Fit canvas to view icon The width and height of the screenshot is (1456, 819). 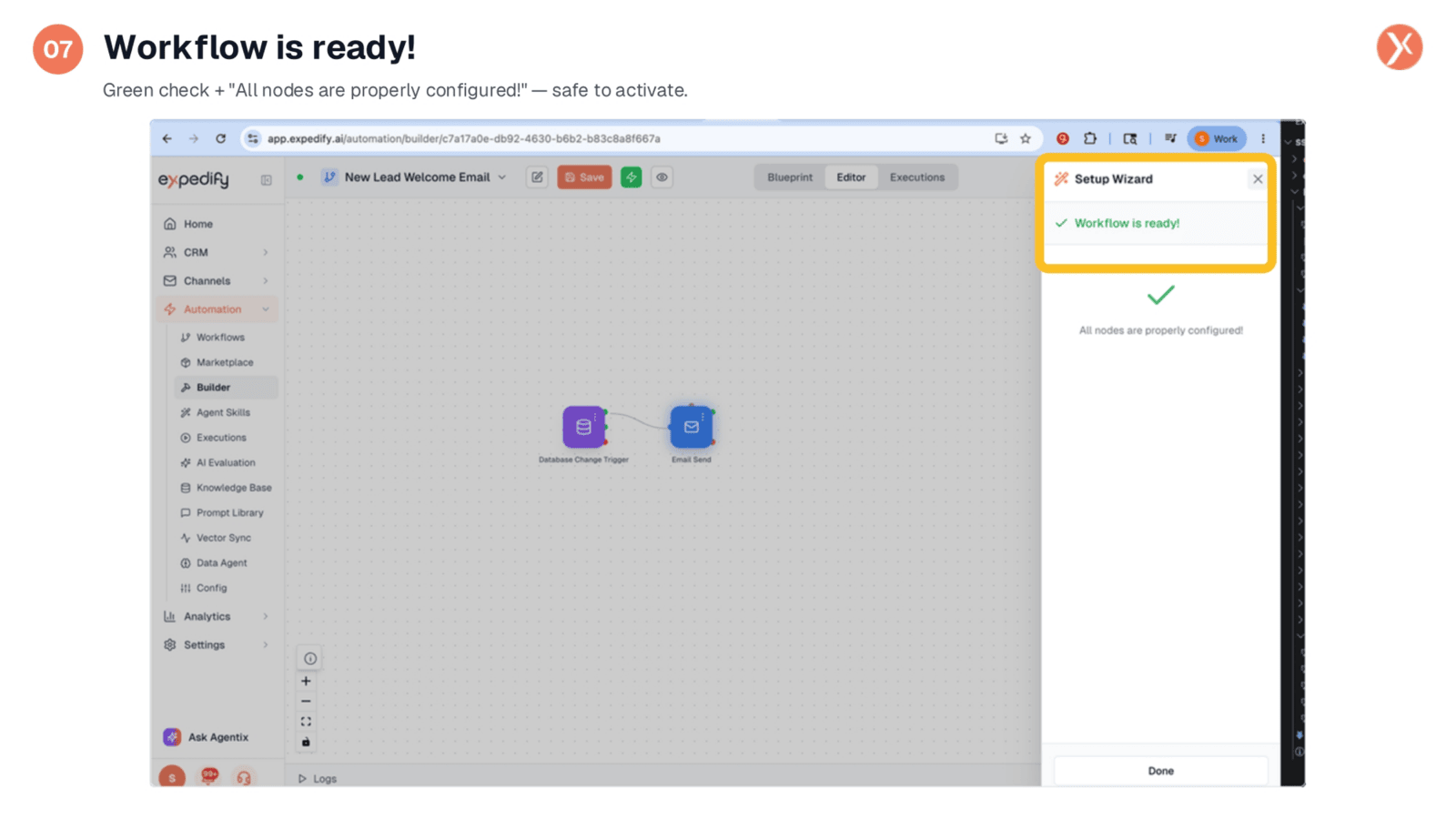pos(306,722)
